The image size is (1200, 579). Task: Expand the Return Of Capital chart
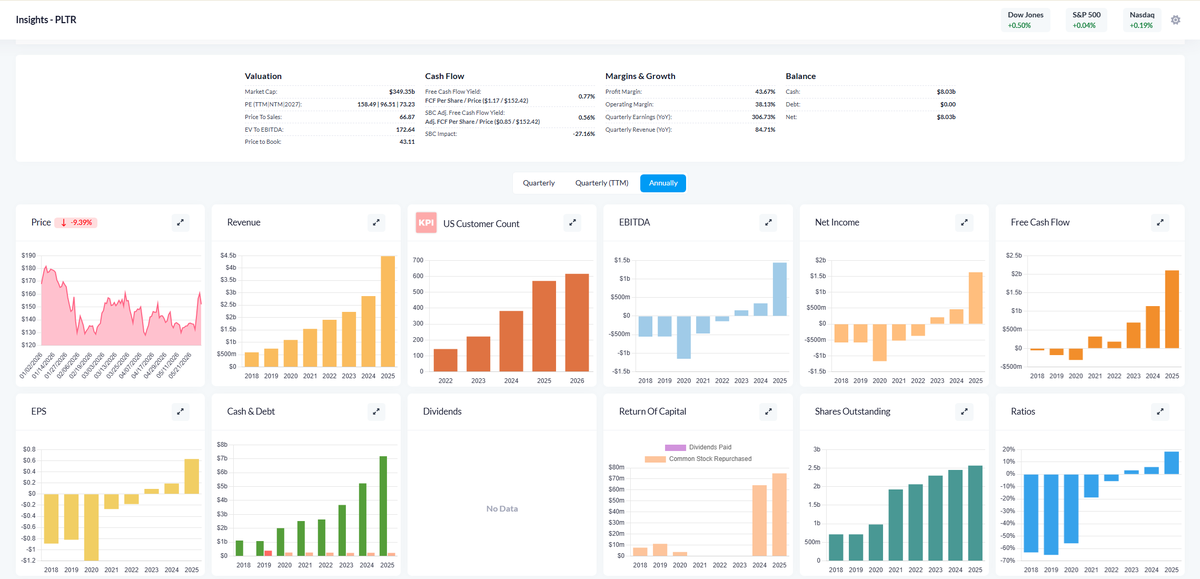click(768, 411)
